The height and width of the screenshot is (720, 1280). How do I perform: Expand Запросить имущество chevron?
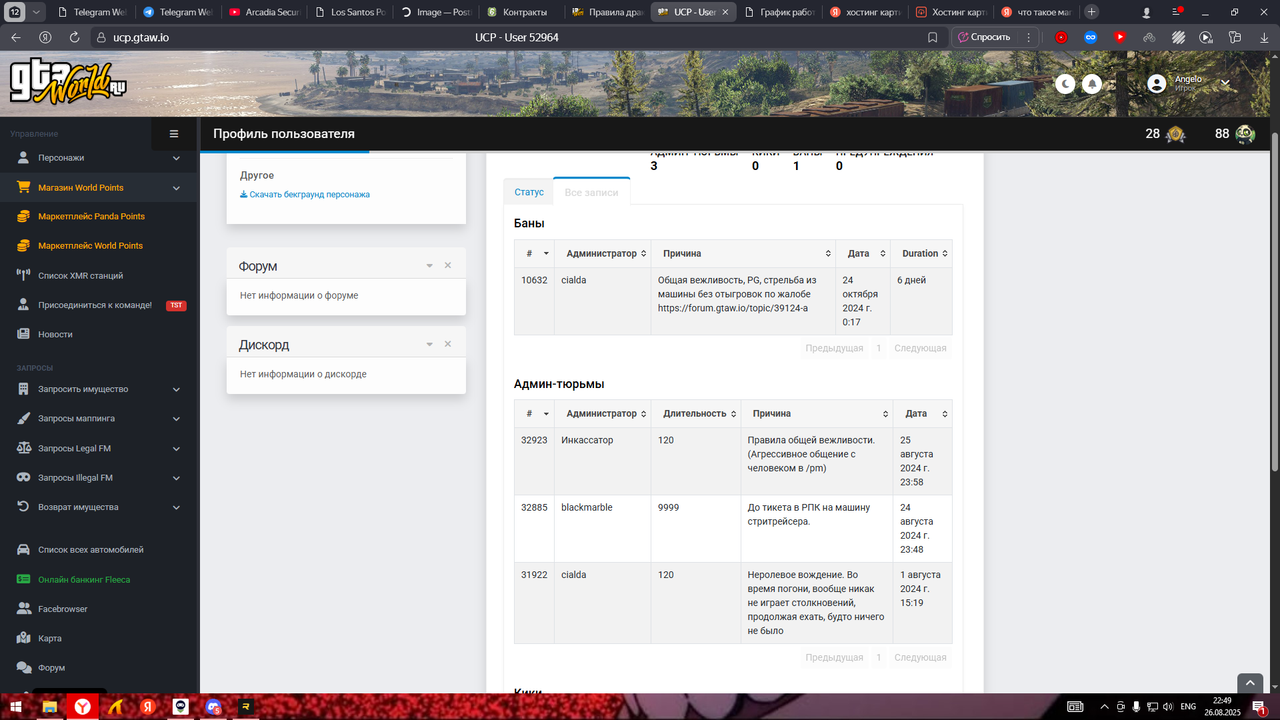point(176,389)
